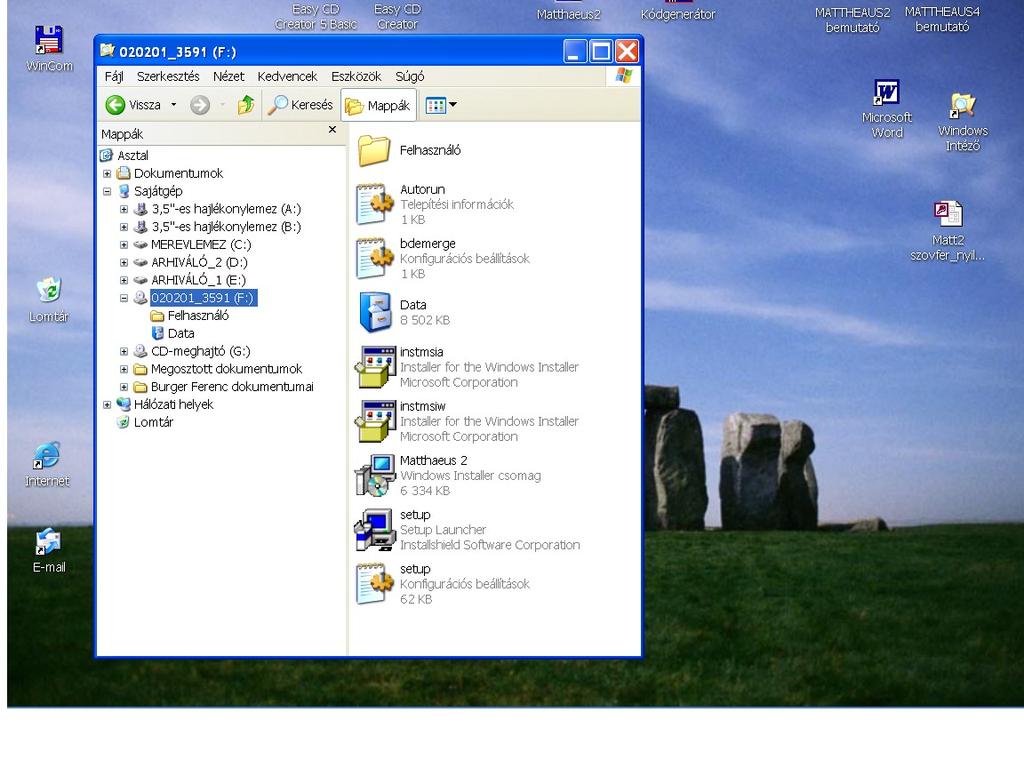Viewport: 1024px width, 768px height.
Task: Open the Vissza history dropdown arrow
Action: tap(174, 104)
